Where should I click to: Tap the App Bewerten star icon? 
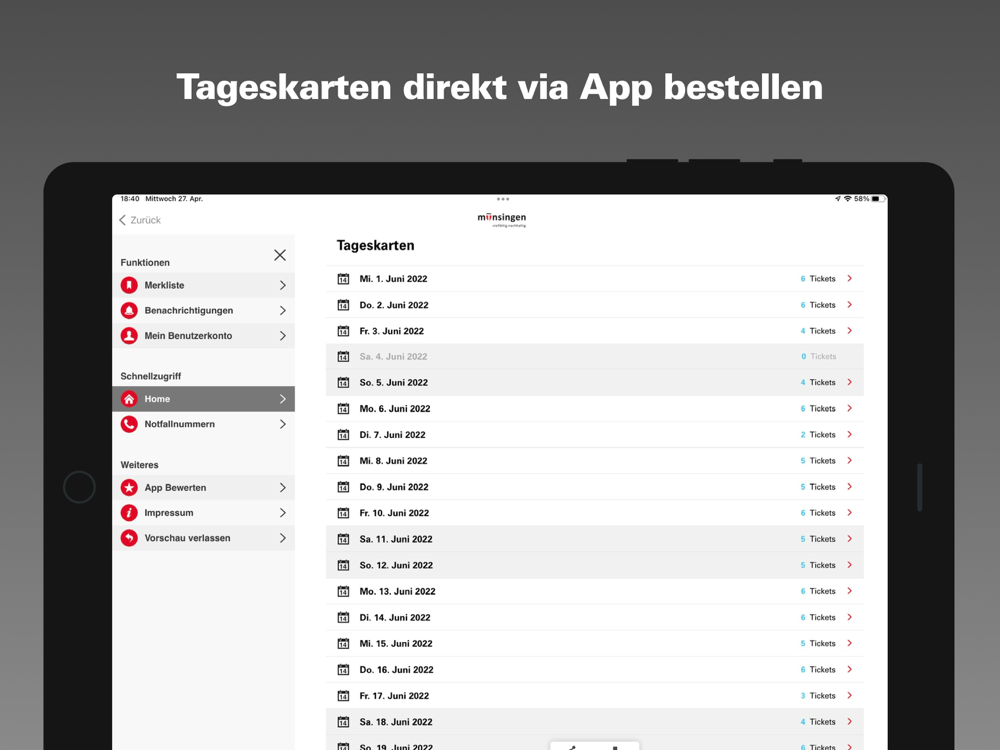point(129,487)
